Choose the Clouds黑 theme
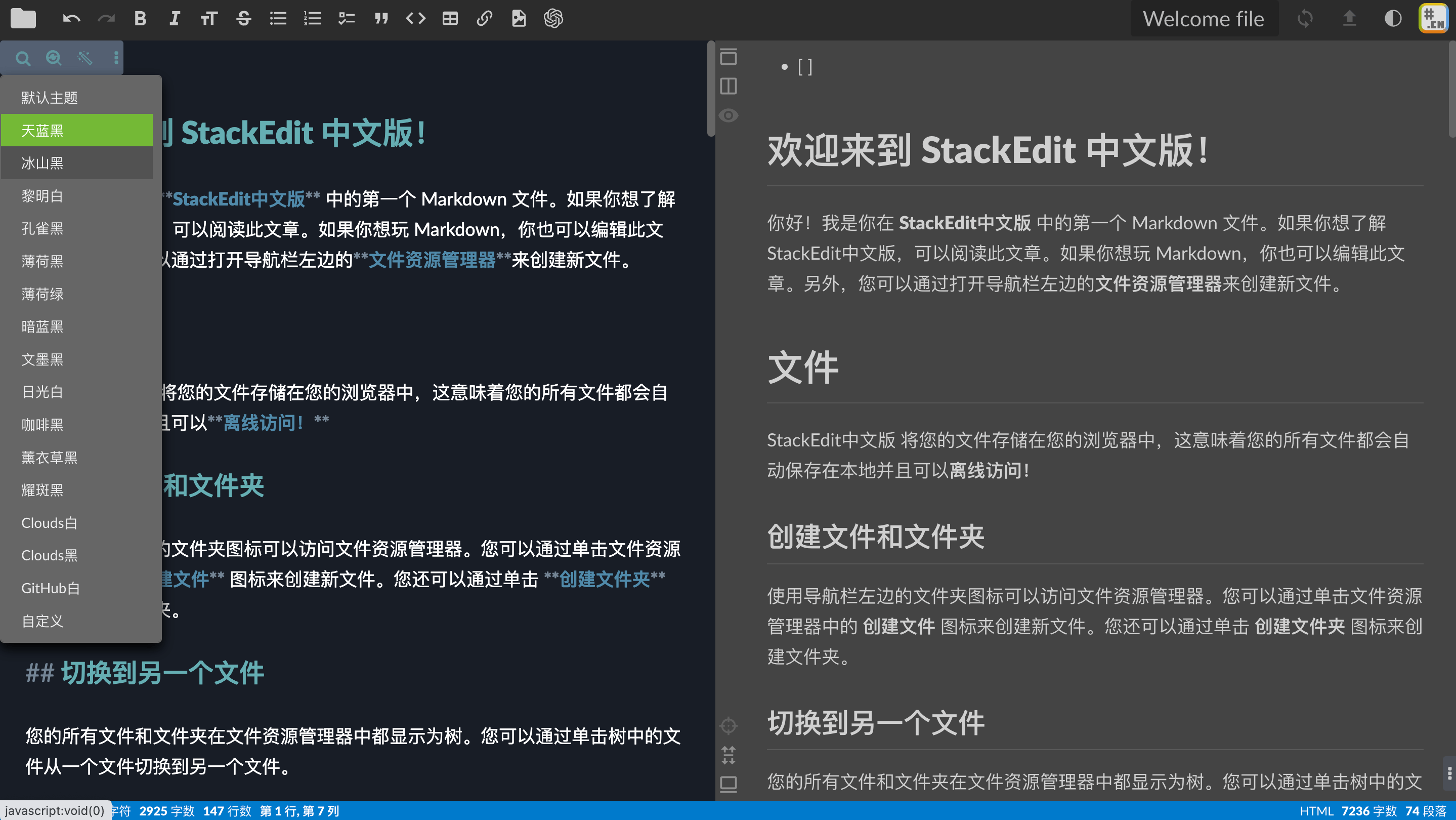 (77, 555)
